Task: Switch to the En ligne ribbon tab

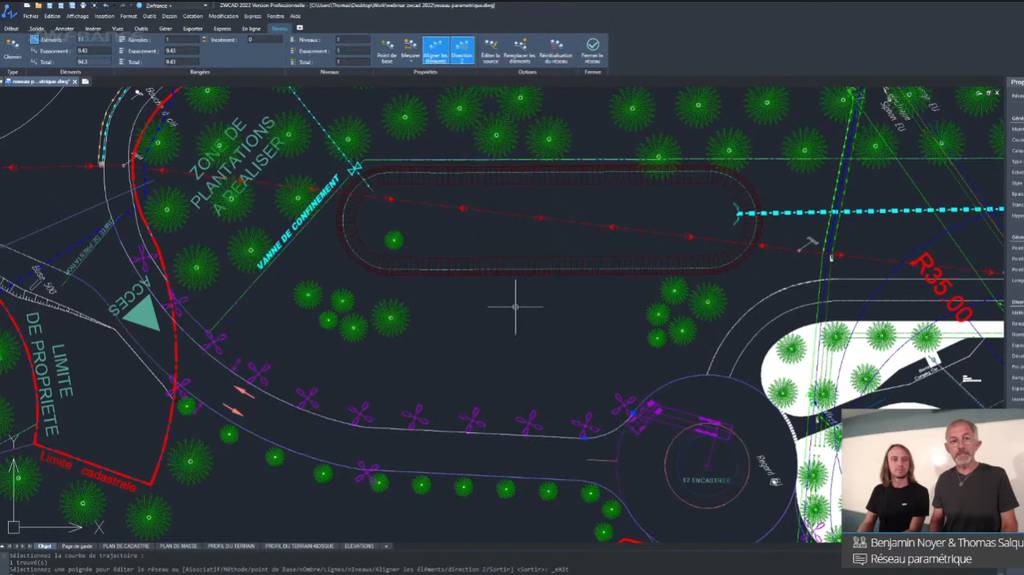Action: (251, 29)
